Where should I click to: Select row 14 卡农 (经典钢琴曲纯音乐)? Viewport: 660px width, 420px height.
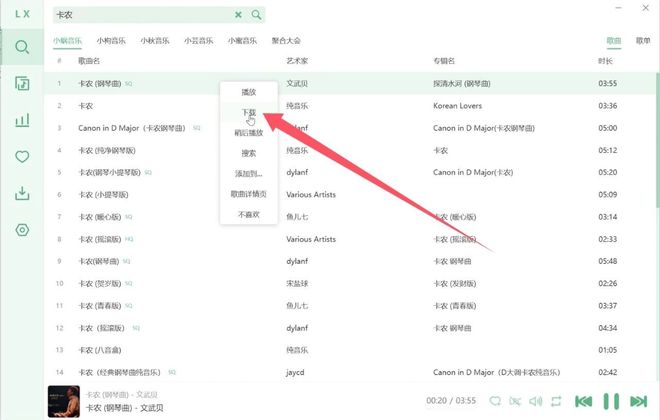click(x=350, y=372)
